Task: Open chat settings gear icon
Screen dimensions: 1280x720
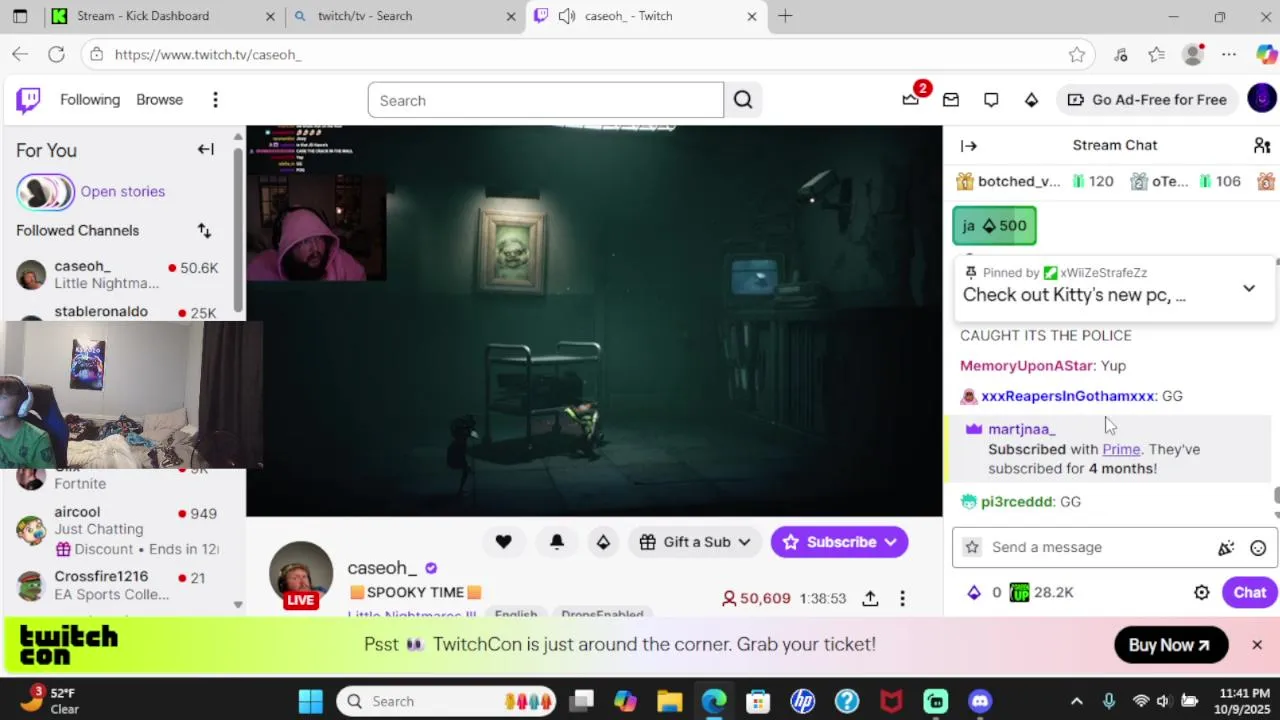Action: pos(1202,593)
